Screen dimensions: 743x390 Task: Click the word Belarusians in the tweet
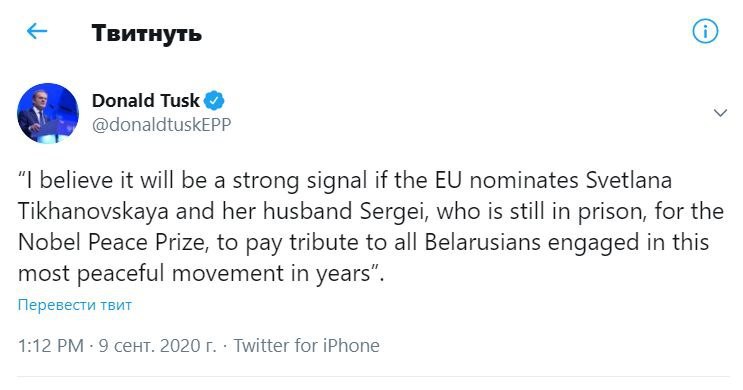click(482, 242)
